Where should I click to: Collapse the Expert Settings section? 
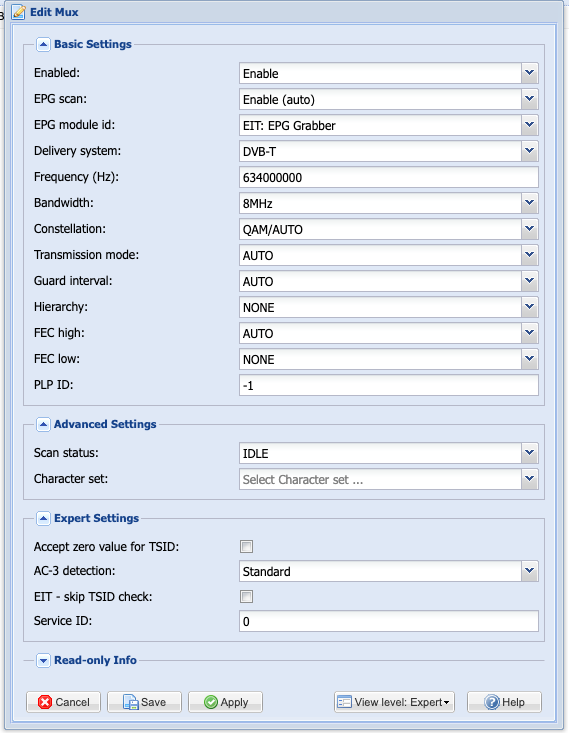click(x=43, y=519)
